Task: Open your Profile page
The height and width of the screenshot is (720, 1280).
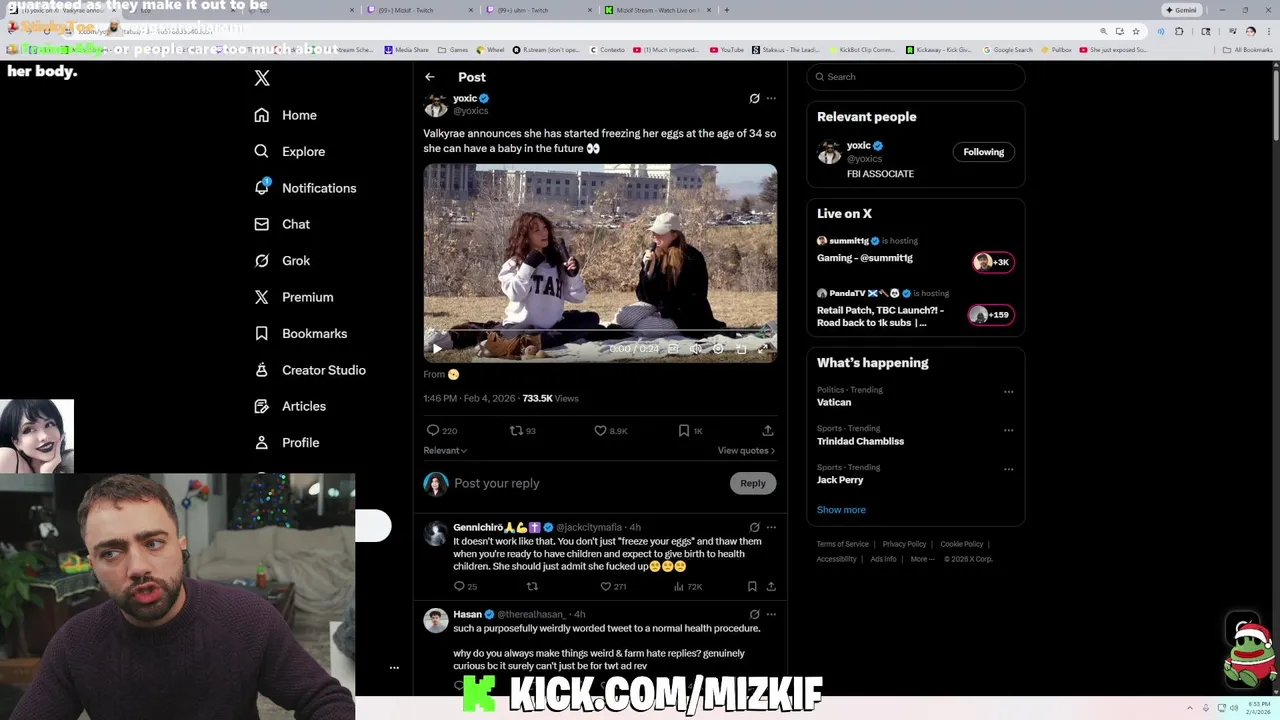Action: 287,443
